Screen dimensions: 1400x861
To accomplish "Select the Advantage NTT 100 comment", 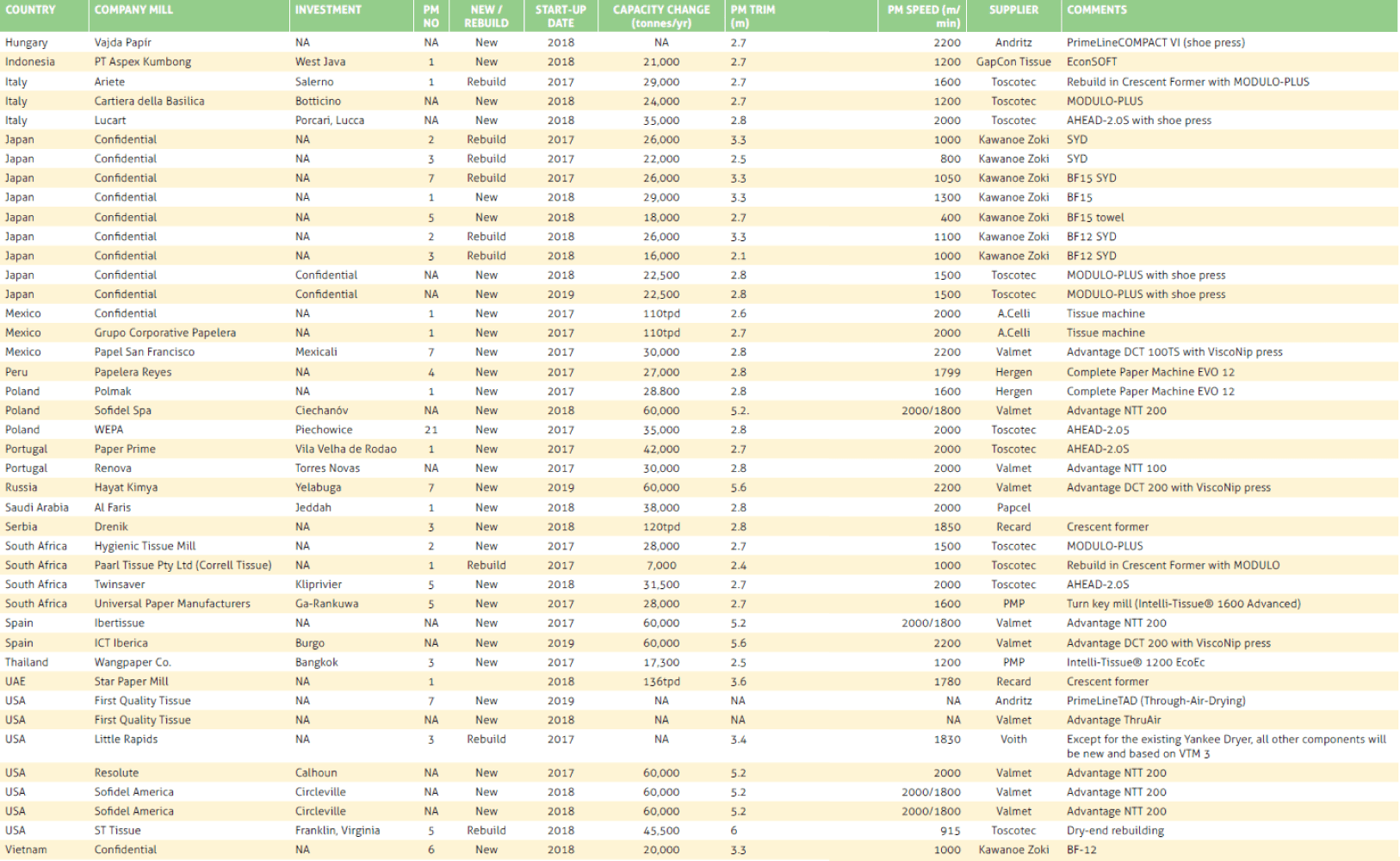I will point(1117,468).
